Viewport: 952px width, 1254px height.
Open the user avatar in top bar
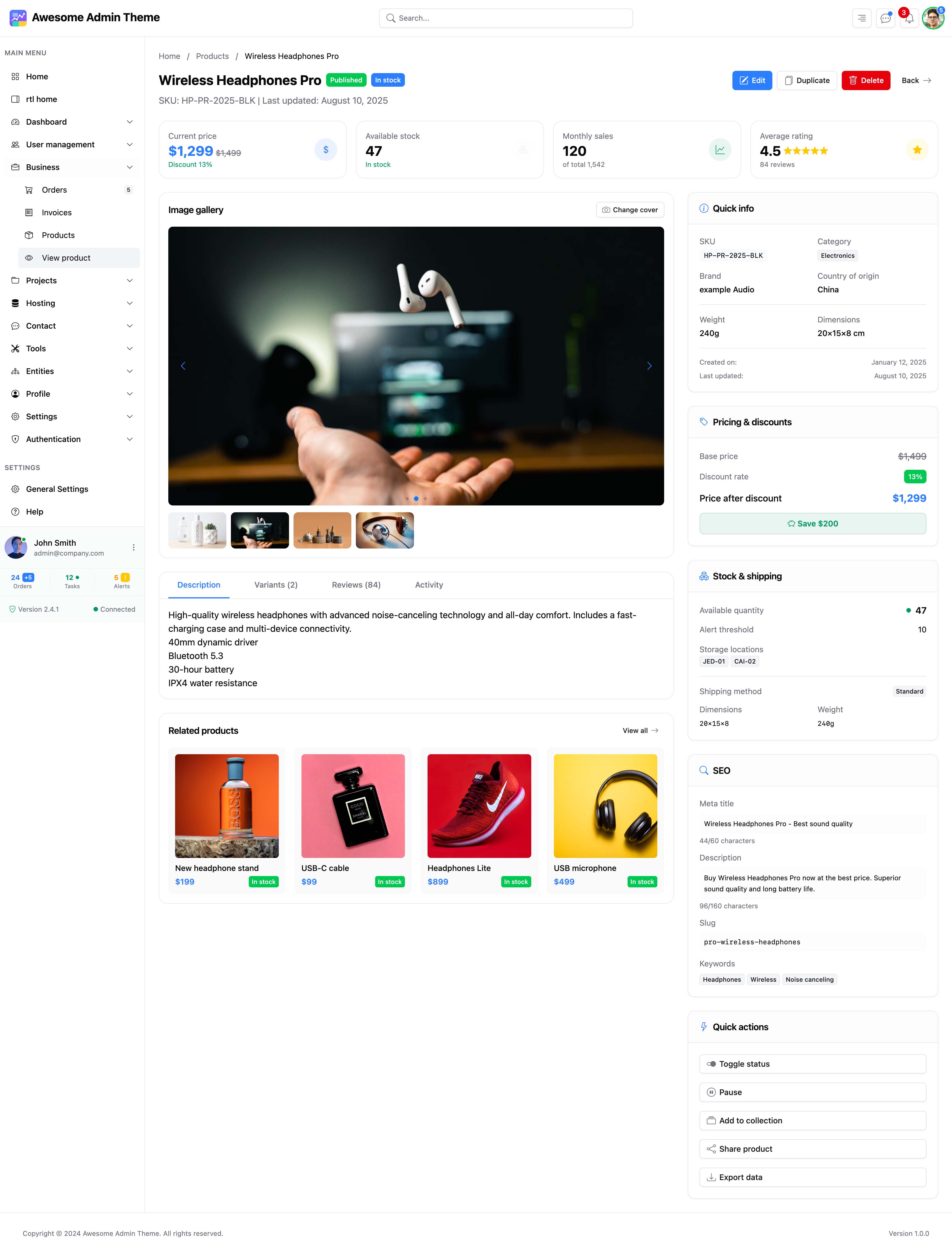click(x=933, y=18)
